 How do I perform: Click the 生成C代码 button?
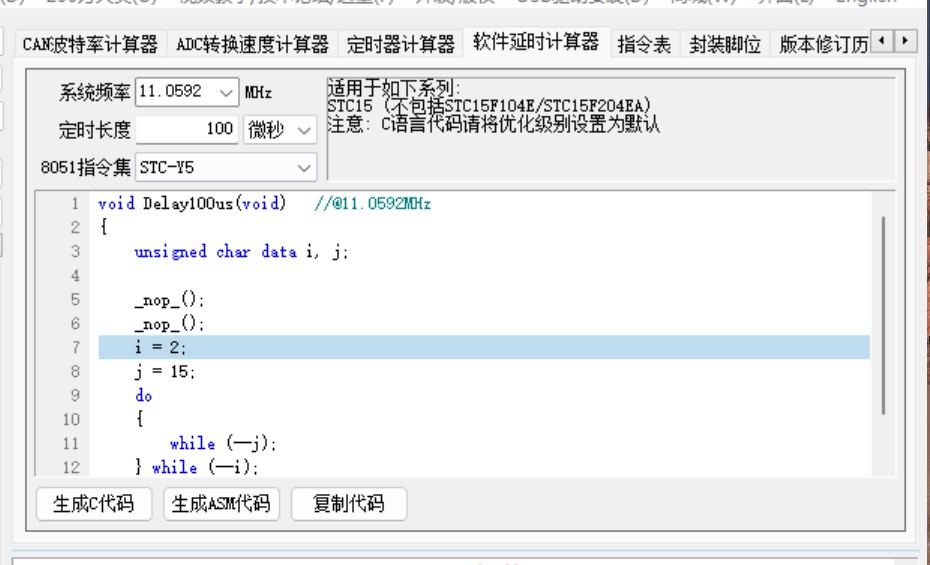coord(94,504)
